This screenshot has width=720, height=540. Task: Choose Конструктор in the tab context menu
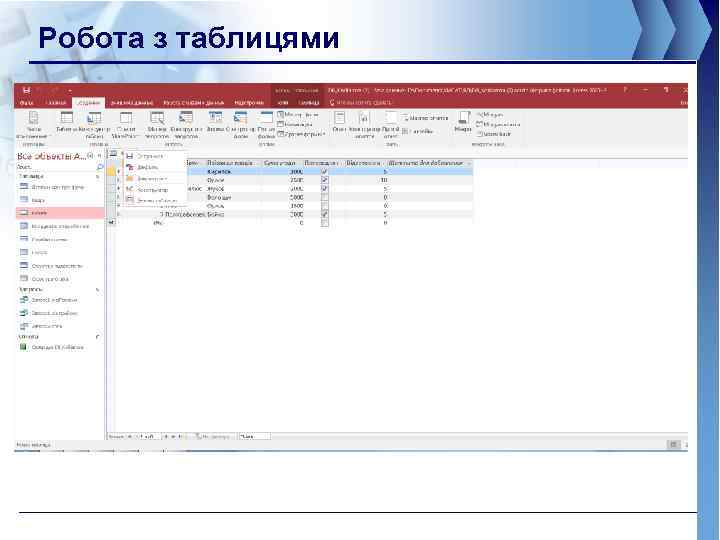(x=155, y=190)
